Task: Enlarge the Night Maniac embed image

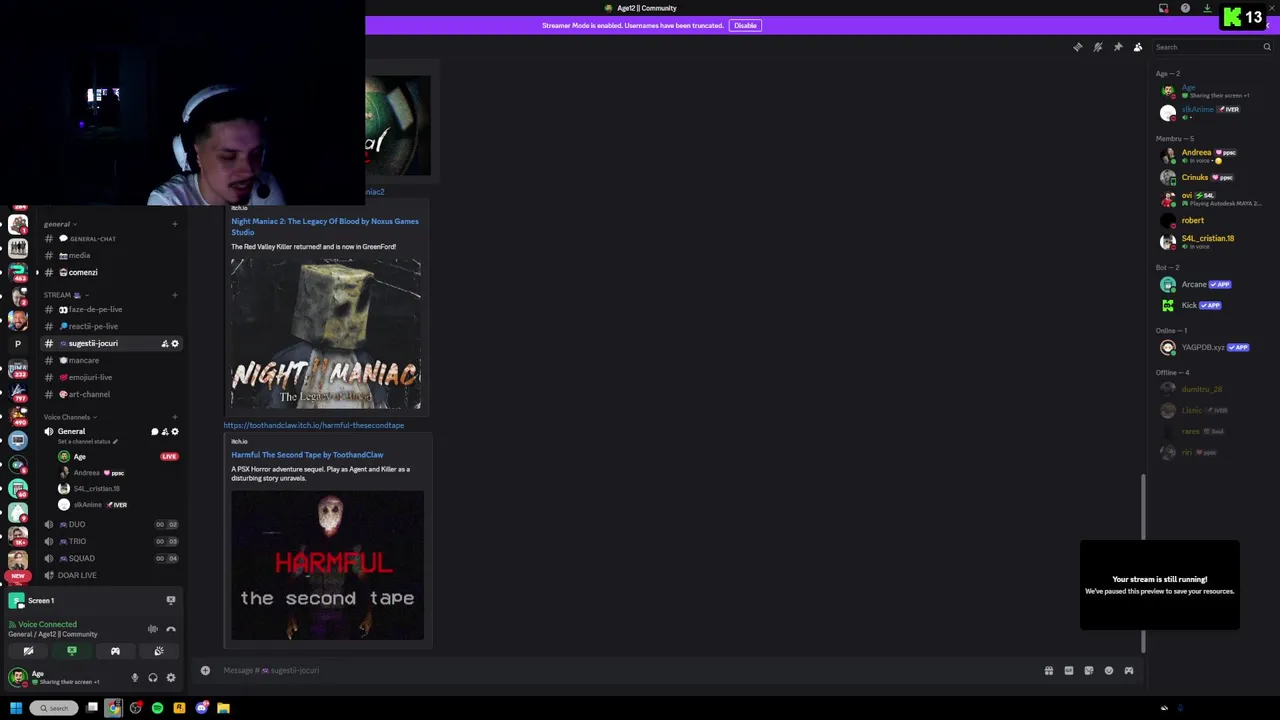Action: [326, 333]
